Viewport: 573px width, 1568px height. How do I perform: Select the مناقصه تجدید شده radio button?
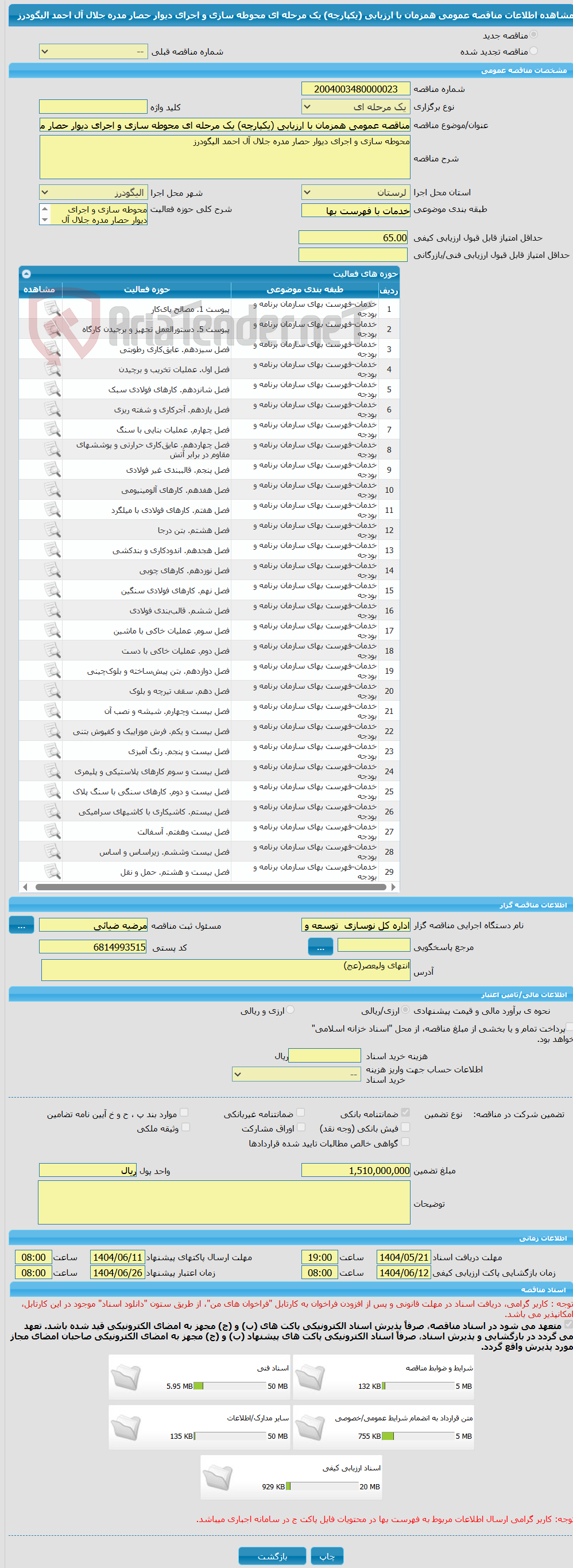(x=533, y=51)
